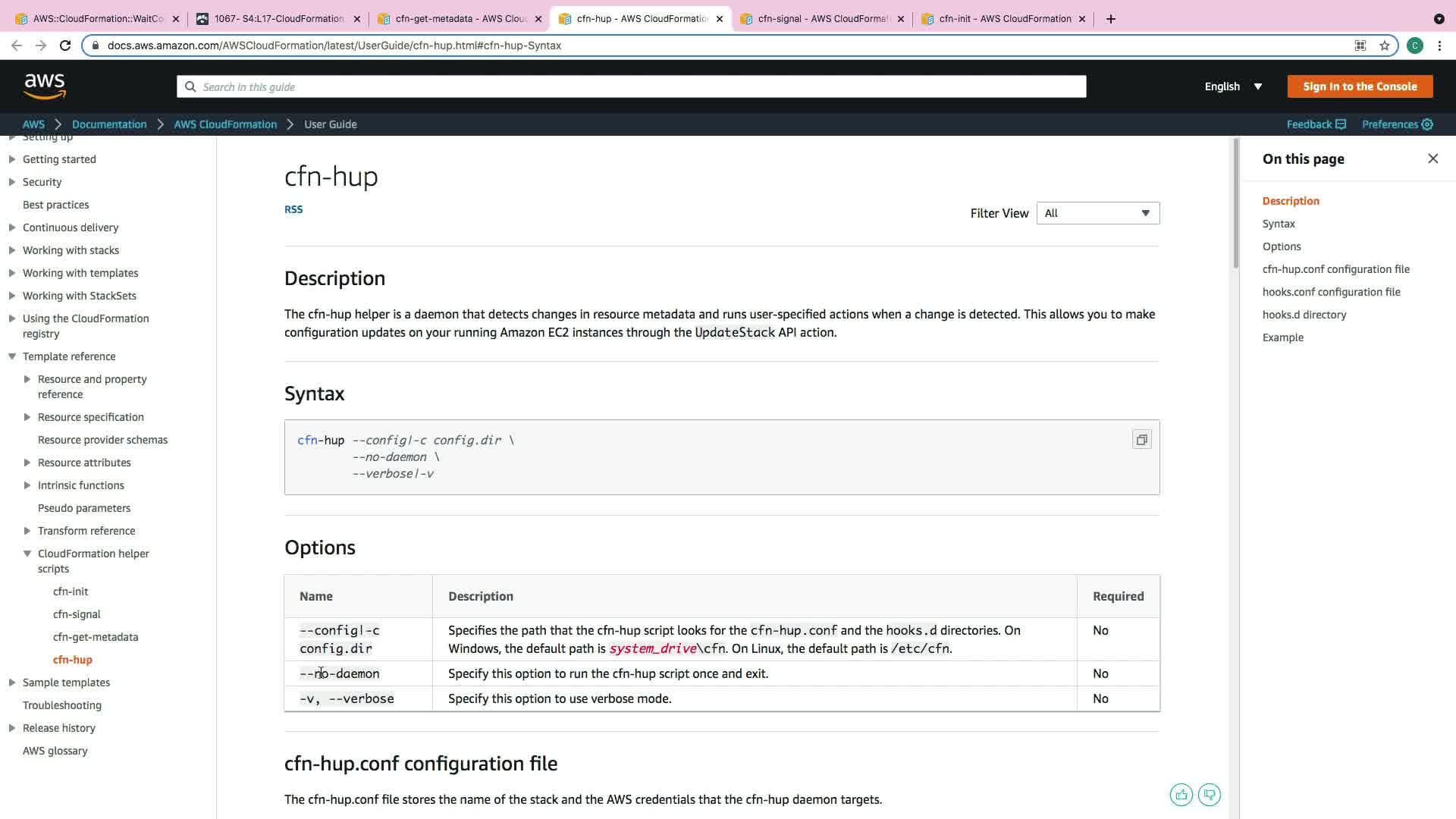This screenshot has width=1456, height=819.
Task: Bookmark this page with the star icon
Action: [x=1385, y=45]
